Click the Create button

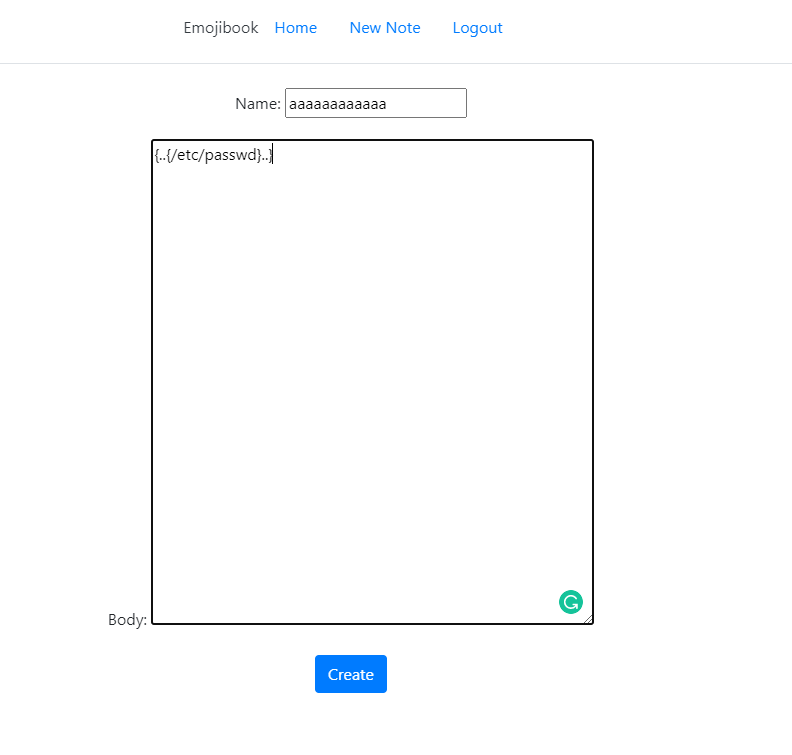[351, 674]
